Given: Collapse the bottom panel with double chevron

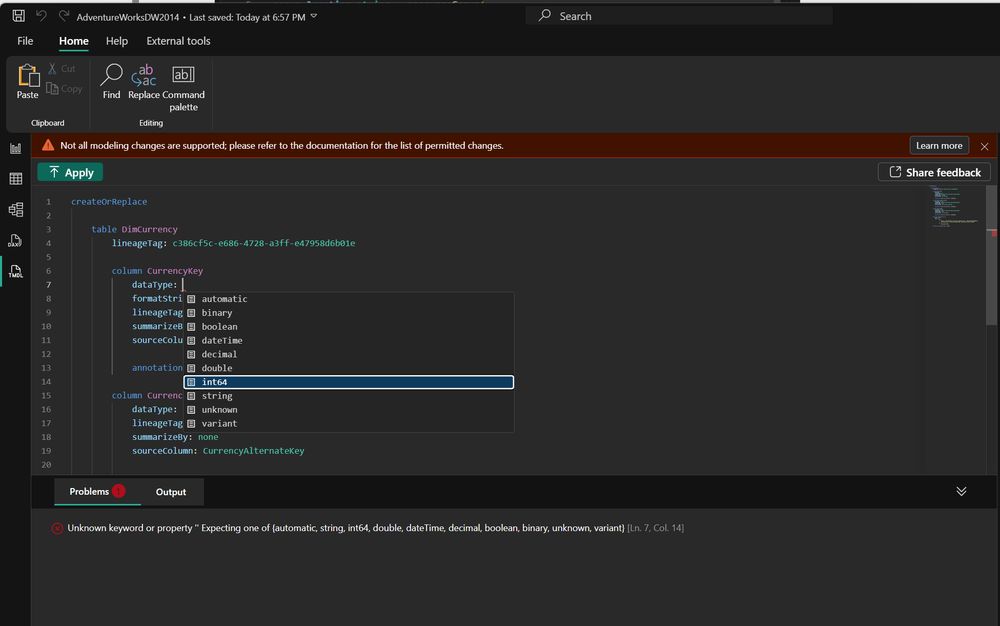Looking at the screenshot, I should coord(961,491).
